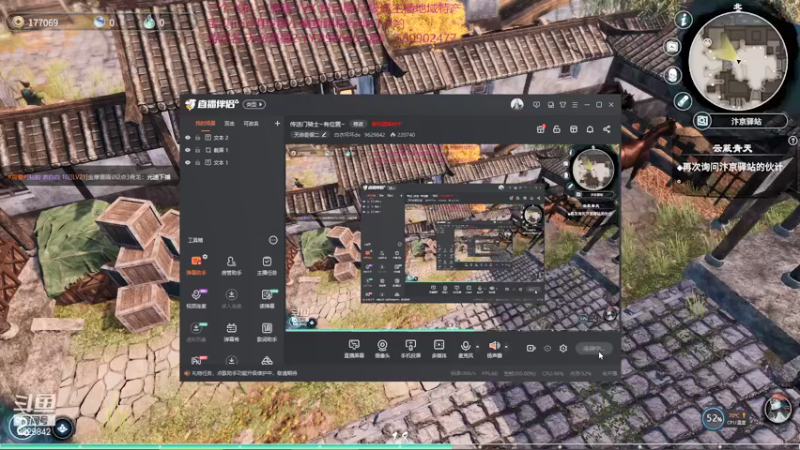Select the 文本 2 source row

click(233, 138)
